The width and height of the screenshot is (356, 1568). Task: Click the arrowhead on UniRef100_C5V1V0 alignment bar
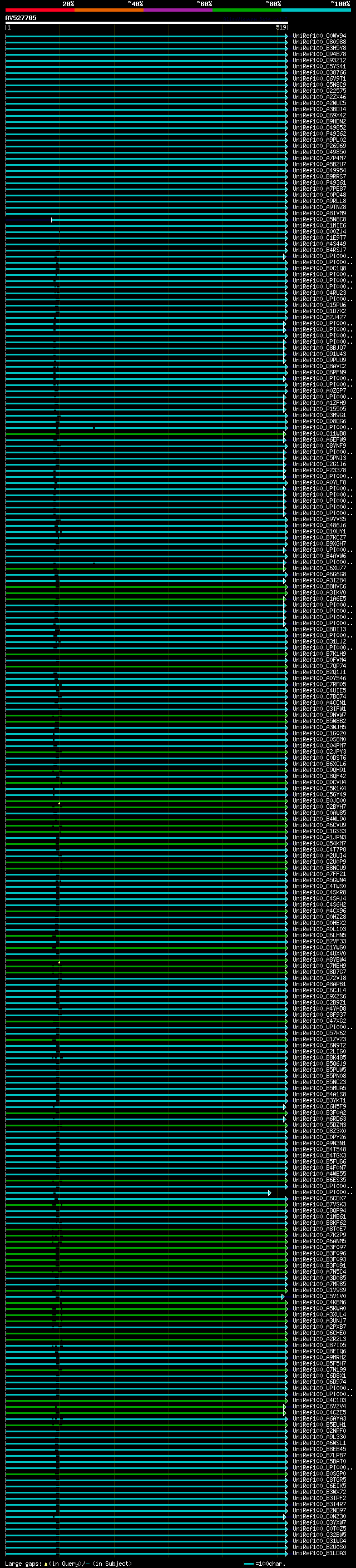point(283,1297)
